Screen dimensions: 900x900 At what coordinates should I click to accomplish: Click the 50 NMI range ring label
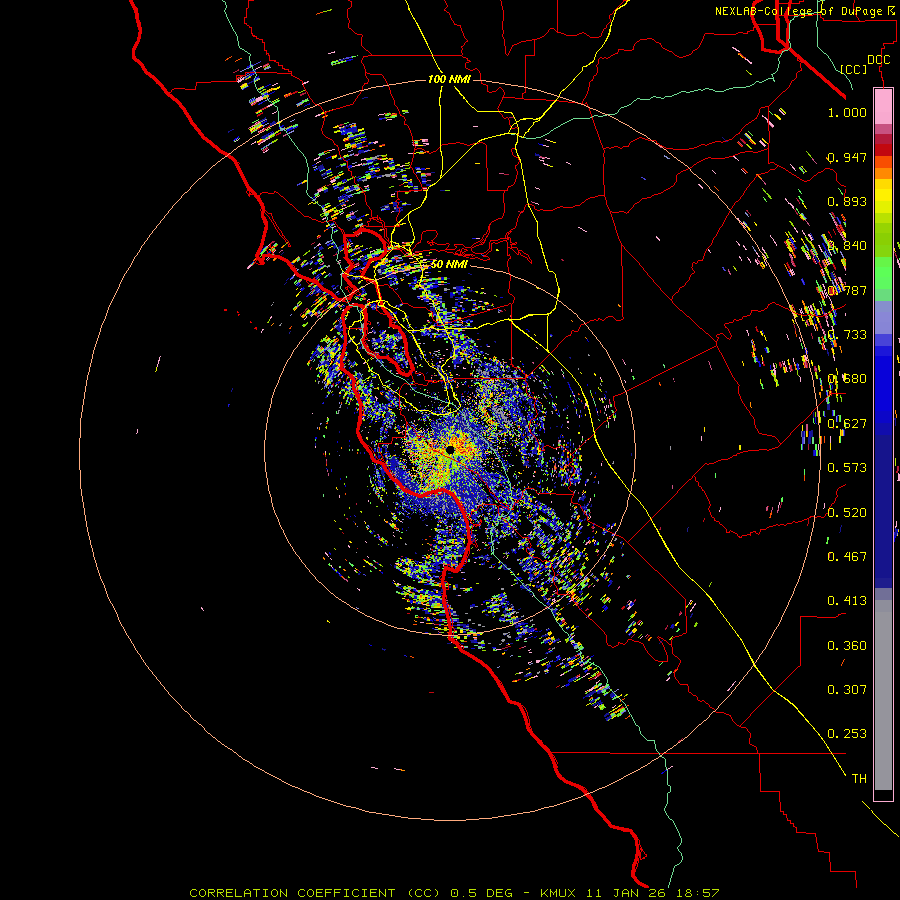(x=449, y=264)
